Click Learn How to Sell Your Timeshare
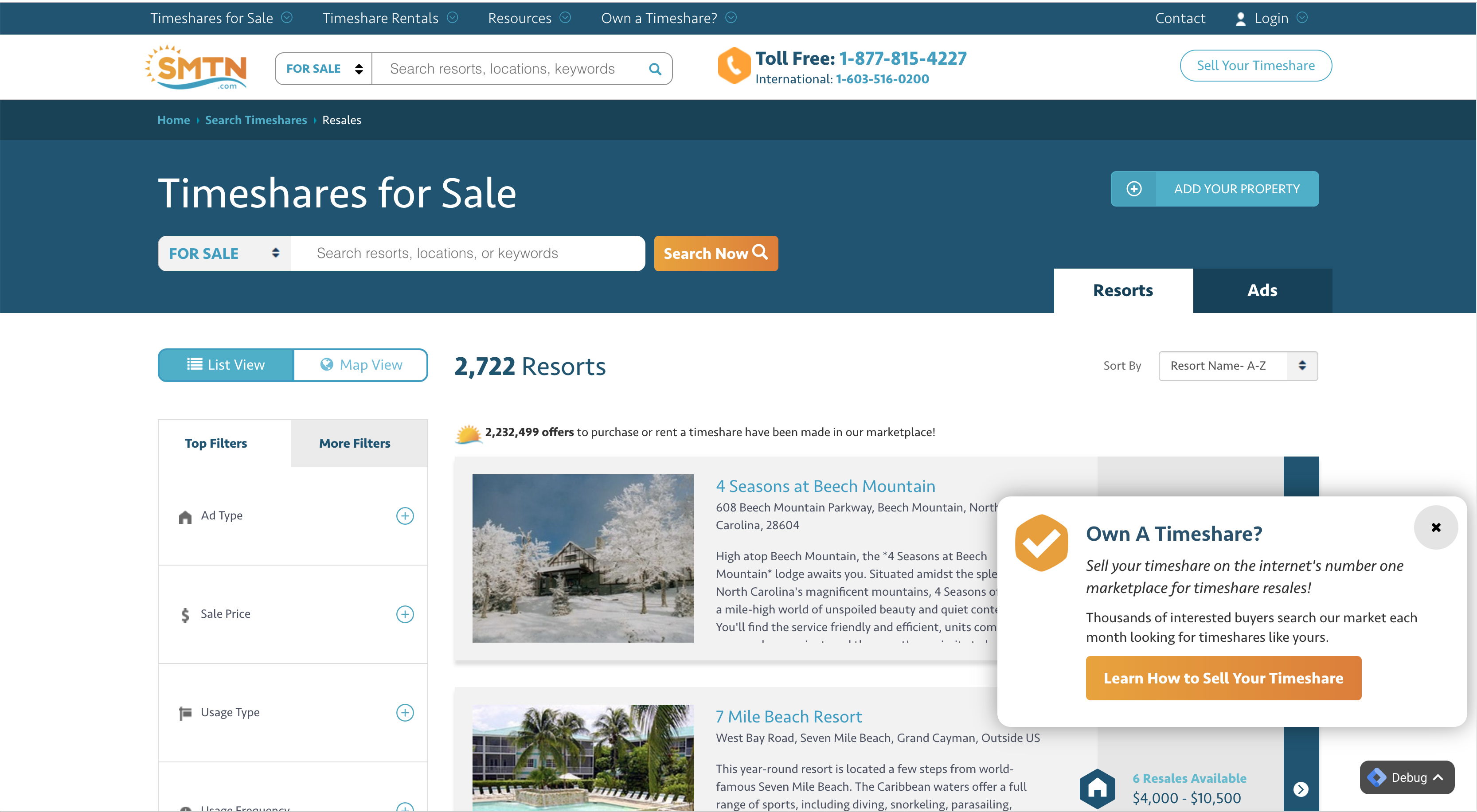1477x812 pixels. [1223, 679]
